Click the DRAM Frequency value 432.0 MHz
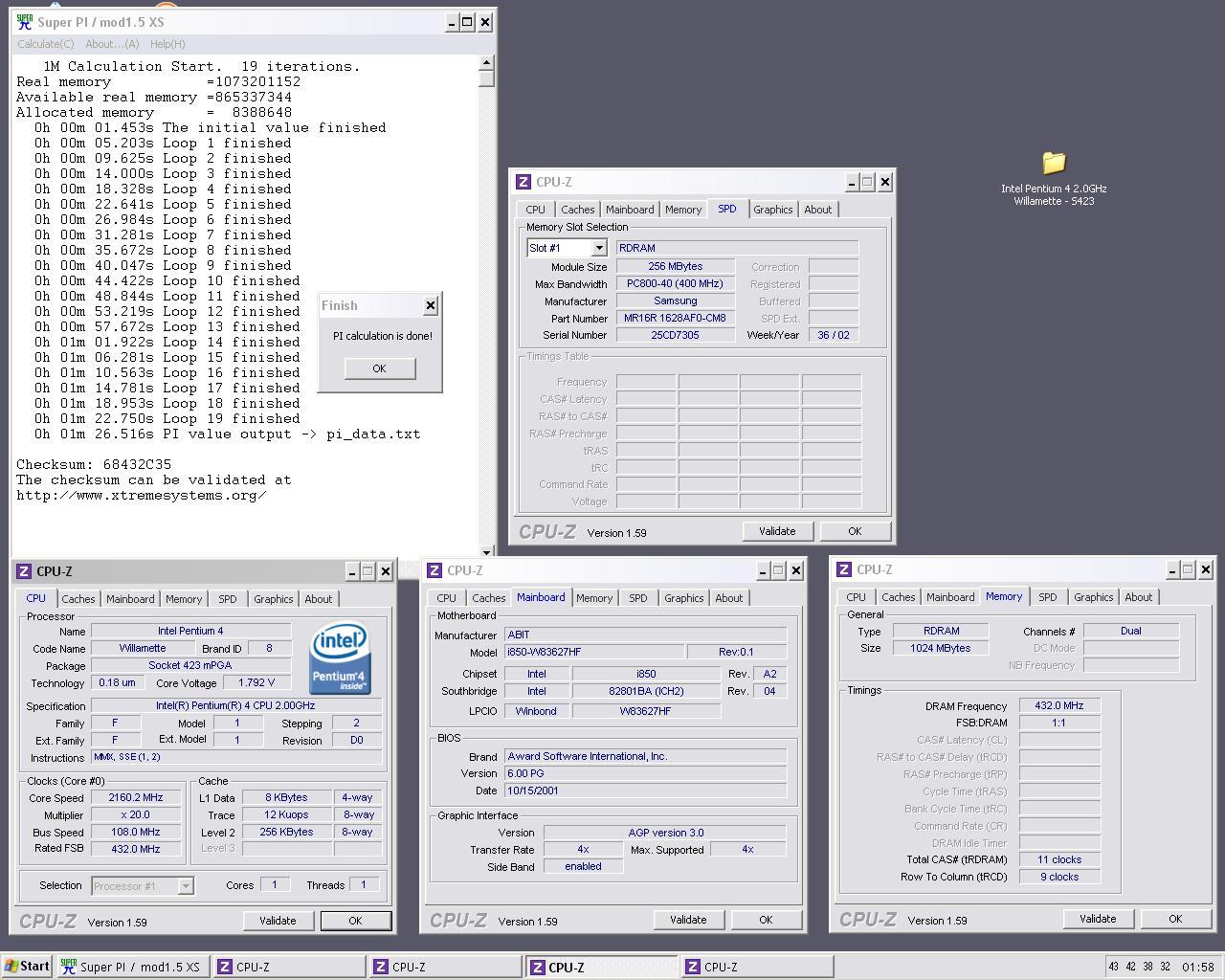 [1058, 705]
